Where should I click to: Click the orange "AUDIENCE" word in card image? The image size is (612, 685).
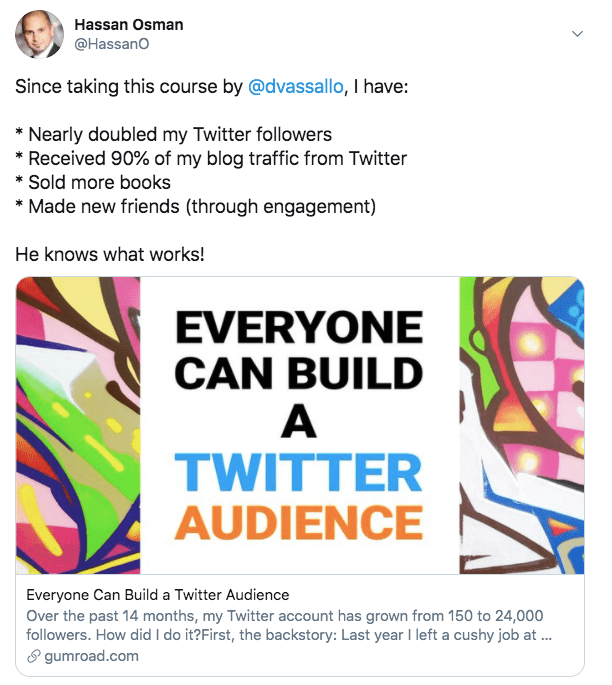point(299,522)
